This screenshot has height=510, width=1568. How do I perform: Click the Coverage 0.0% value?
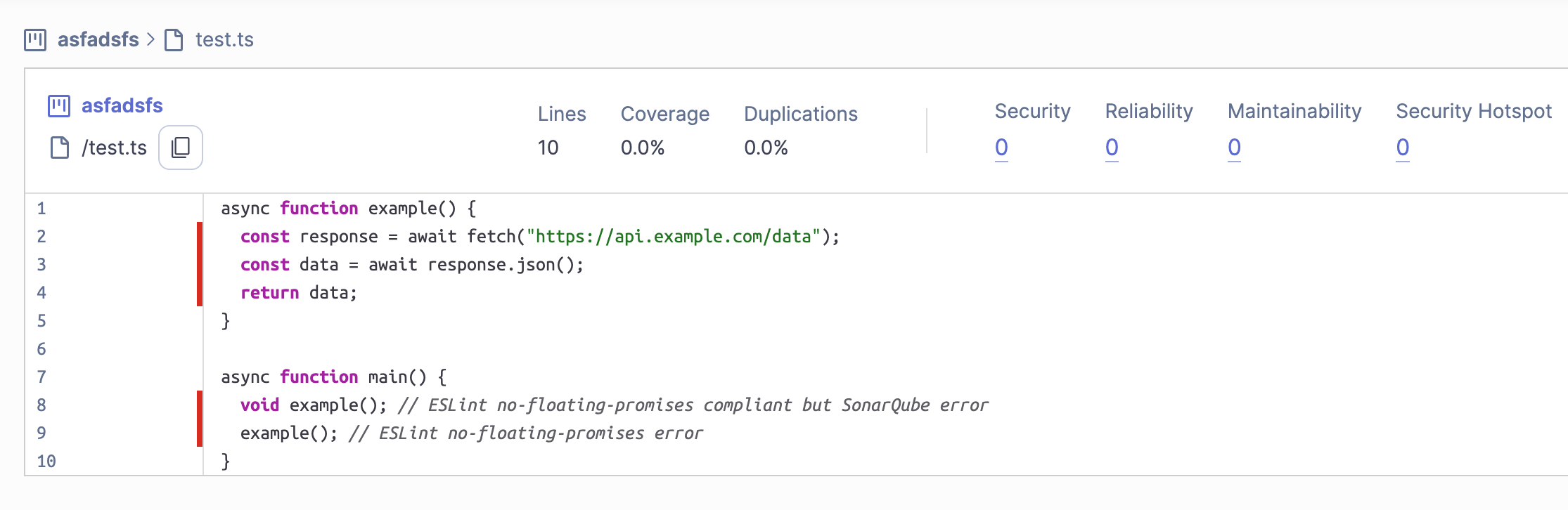point(642,148)
